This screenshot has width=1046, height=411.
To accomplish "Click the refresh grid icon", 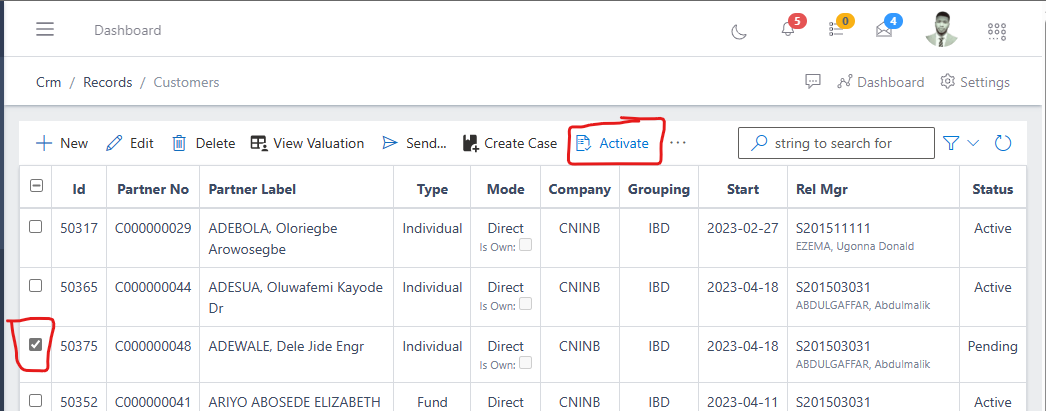I will tap(1003, 143).
